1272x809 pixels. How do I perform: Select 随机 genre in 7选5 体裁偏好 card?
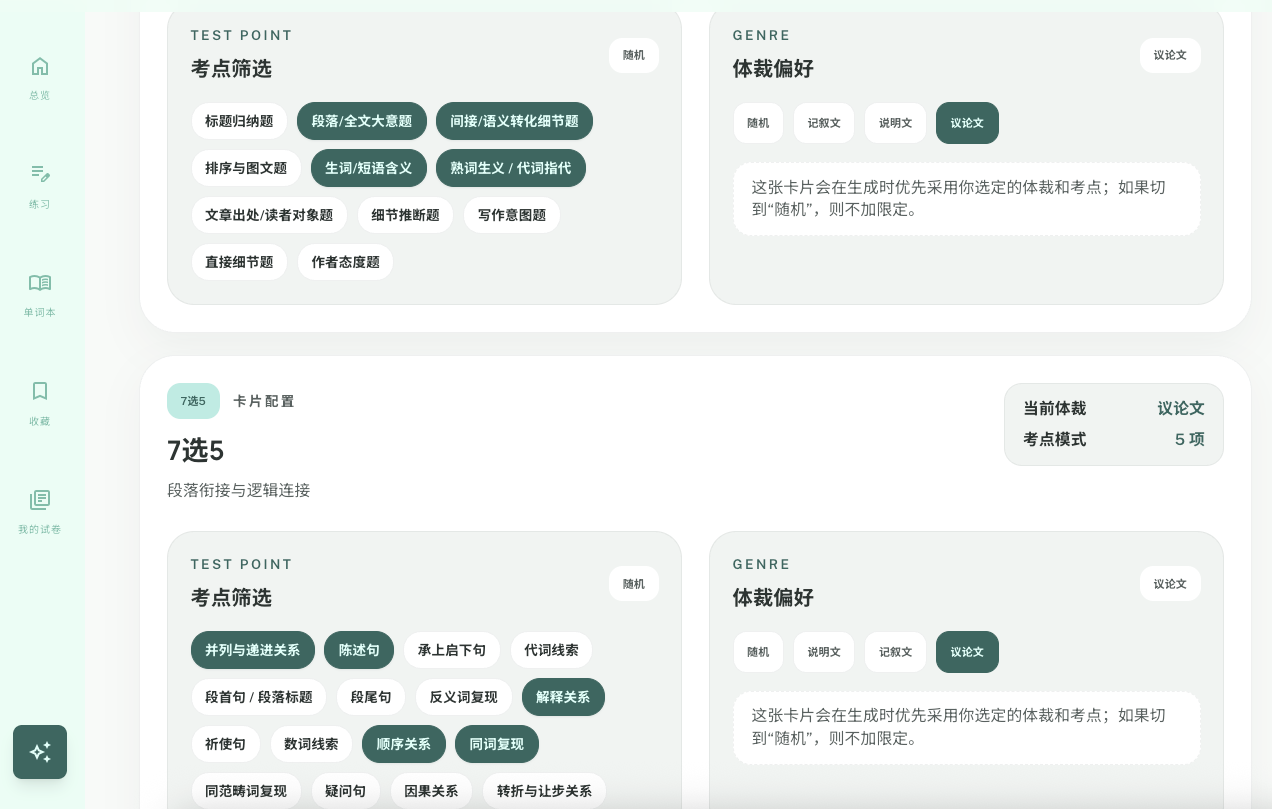tap(758, 652)
